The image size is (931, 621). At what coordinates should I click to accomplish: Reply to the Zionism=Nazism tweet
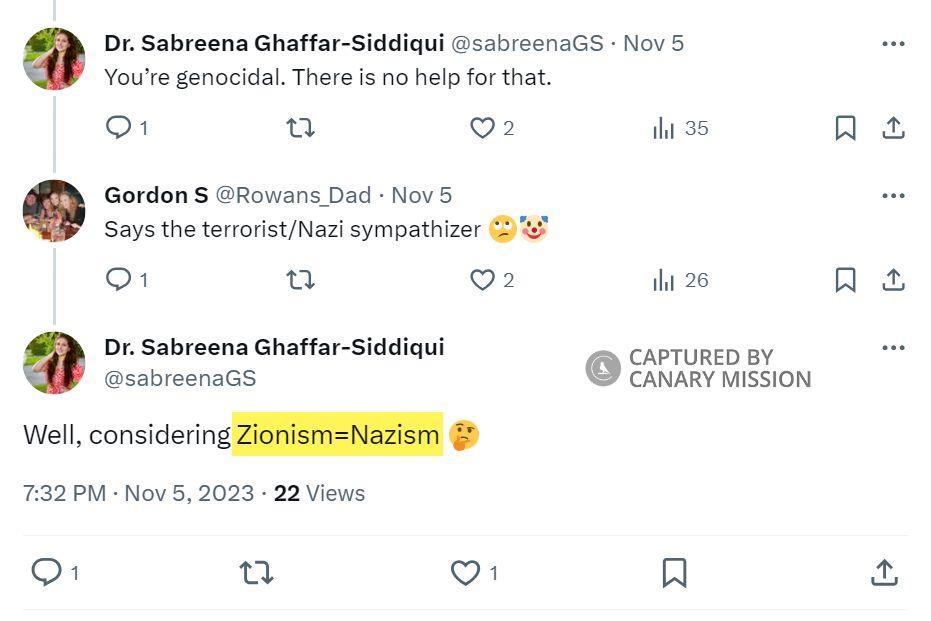click(47, 573)
